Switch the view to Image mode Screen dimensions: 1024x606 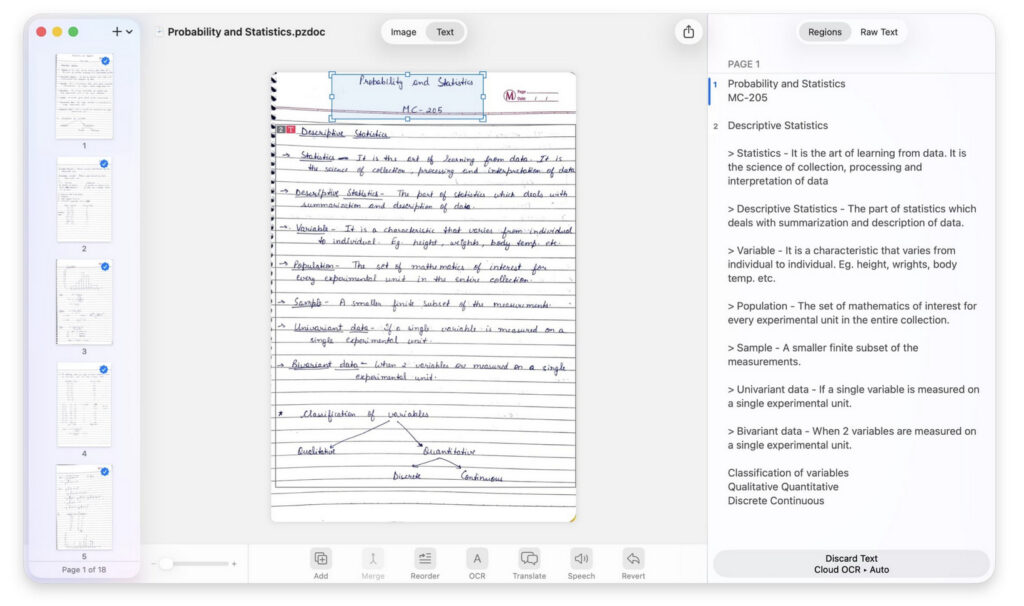(x=403, y=32)
